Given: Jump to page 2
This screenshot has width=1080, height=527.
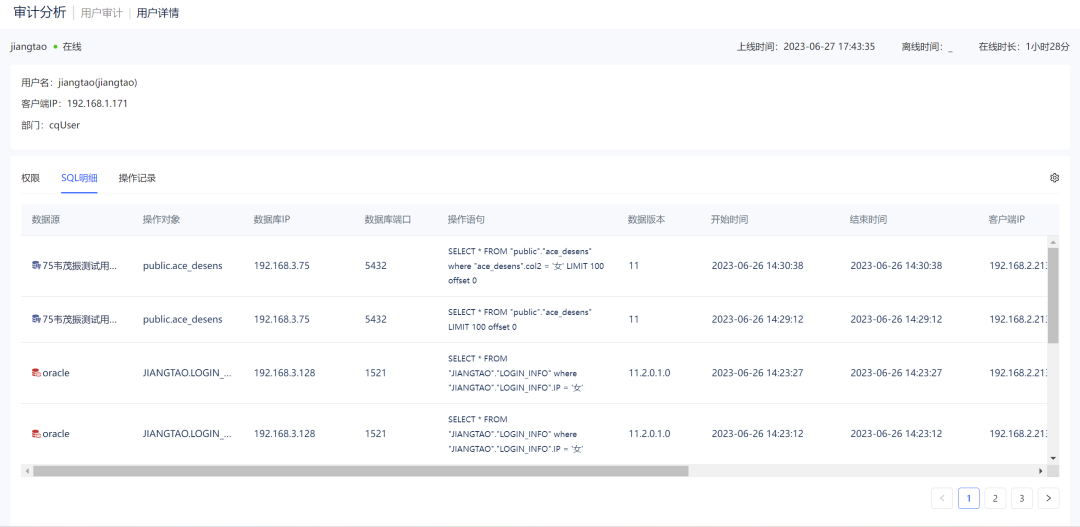Looking at the screenshot, I should pyautogui.click(x=995, y=498).
